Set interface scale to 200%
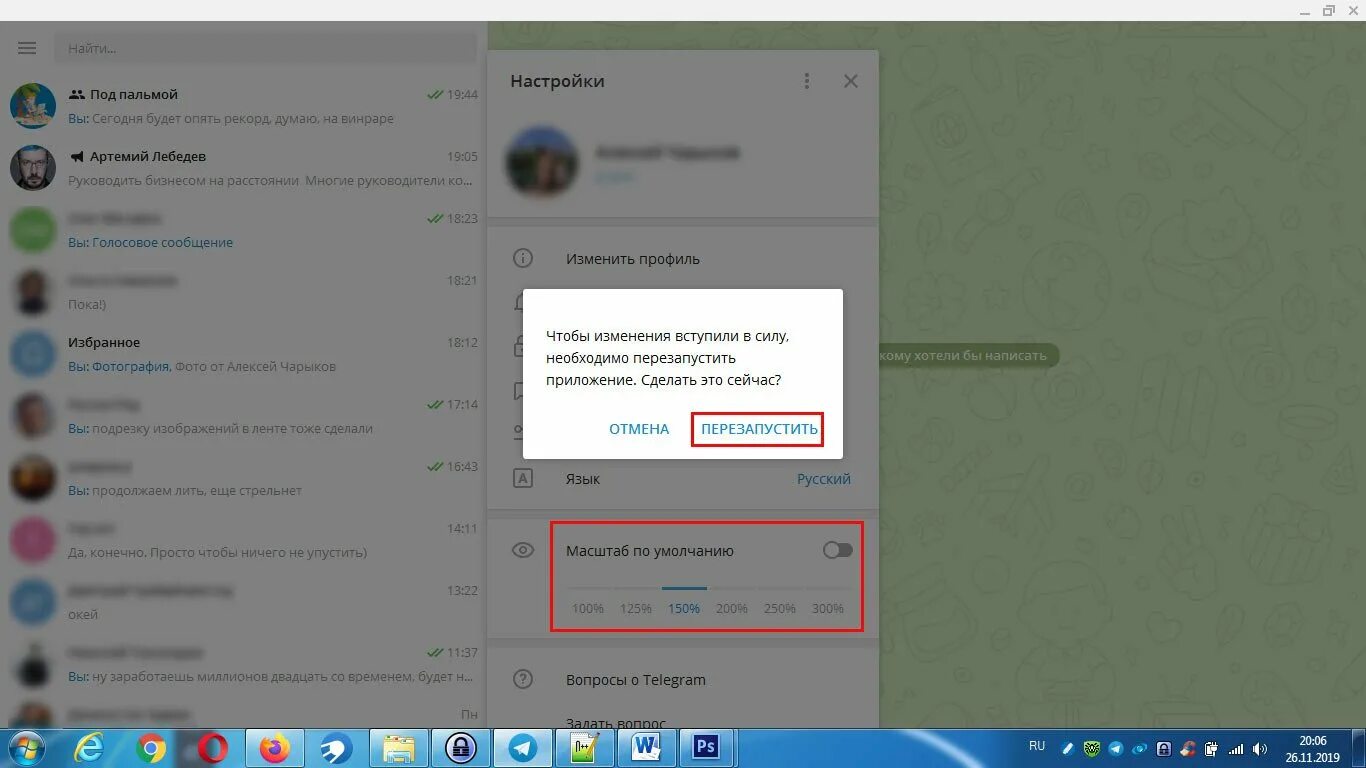Viewport: 1366px width, 768px height. click(x=732, y=608)
